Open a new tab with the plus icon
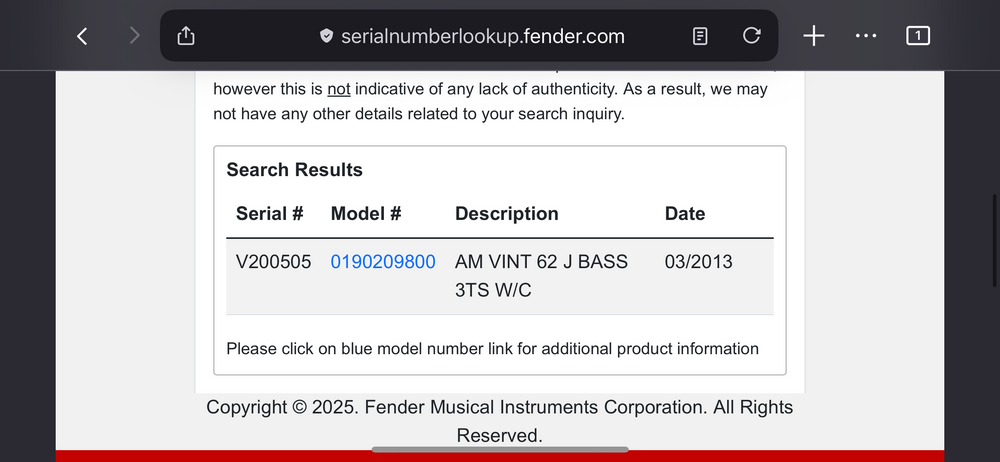Viewport: 1000px width, 462px height. tap(814, 36)
